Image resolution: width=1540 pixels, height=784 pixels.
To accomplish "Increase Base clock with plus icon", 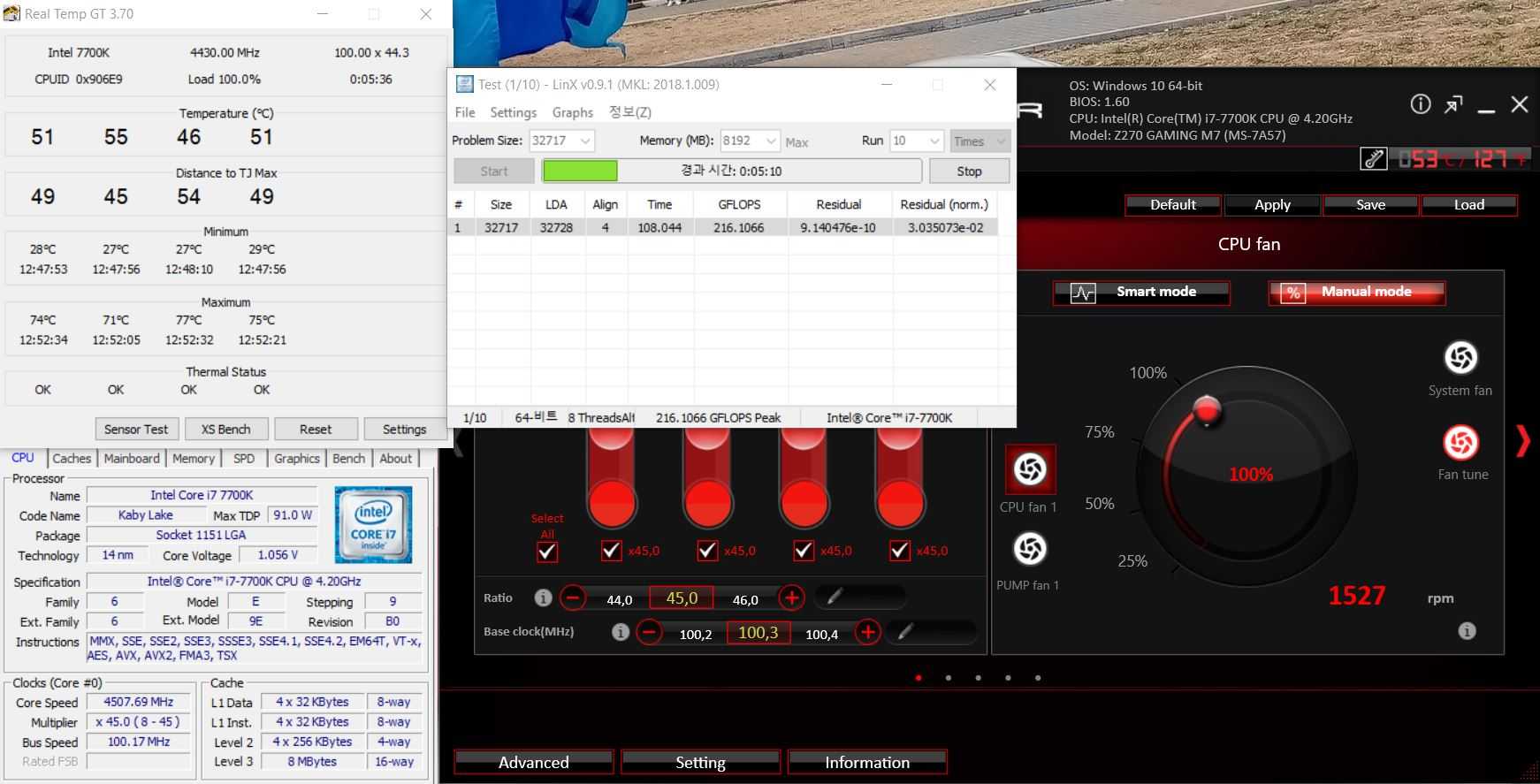I will pos(867,632).
